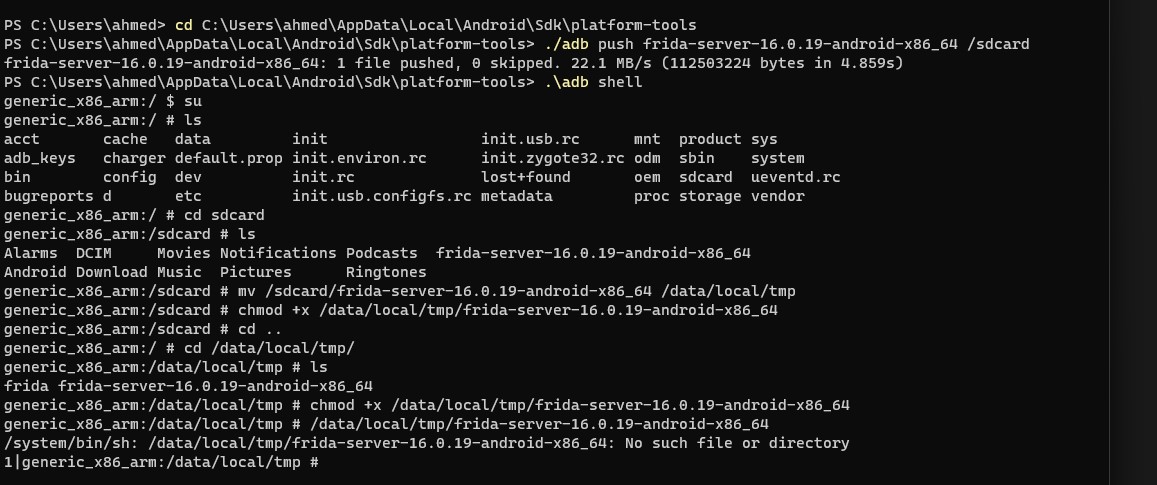Viewport: 1157px width, 485px height.
Task: Click the Ringtones folder name
Action: 385,272
